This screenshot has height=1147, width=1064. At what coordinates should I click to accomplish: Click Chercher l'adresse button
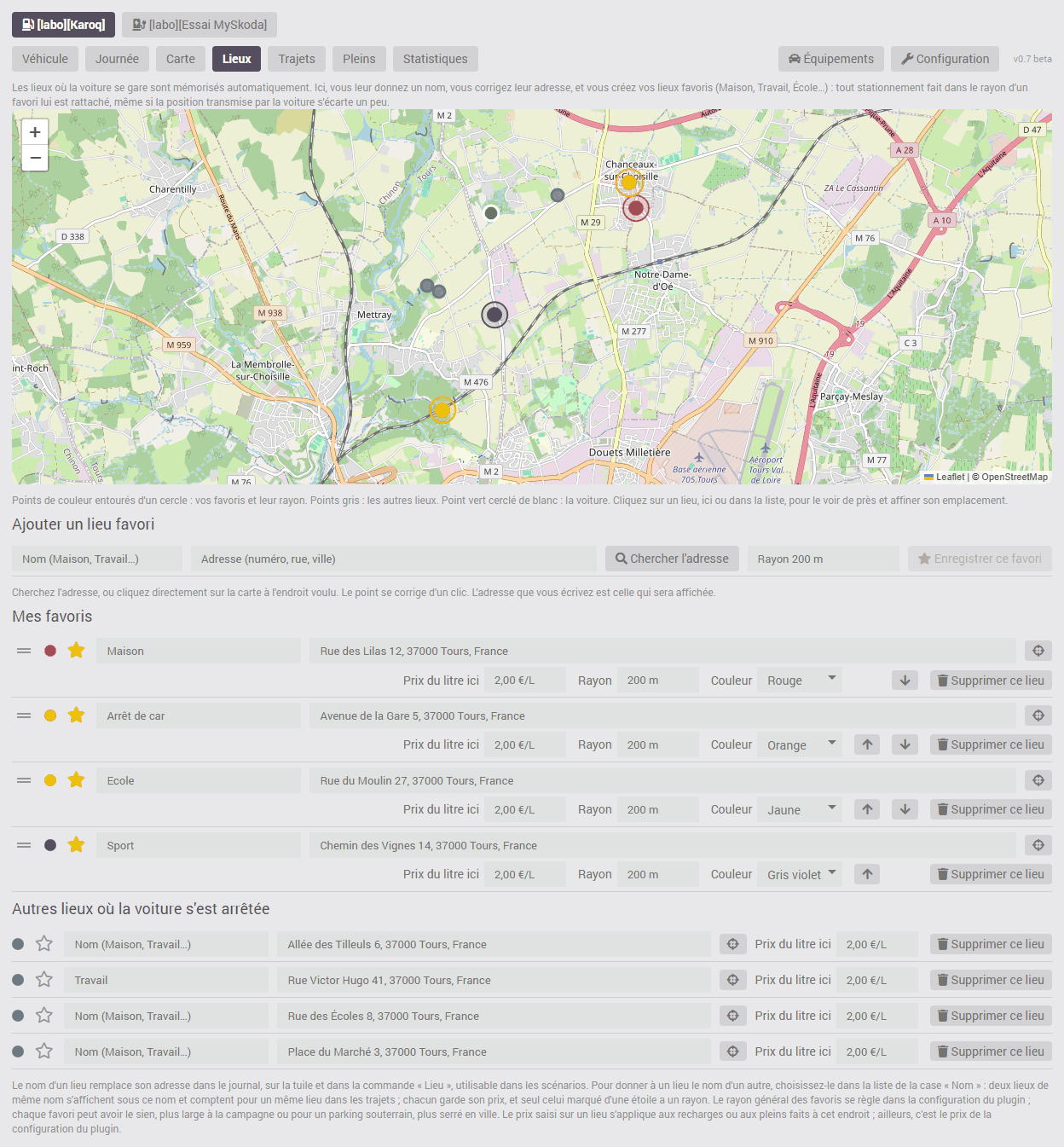673,559
